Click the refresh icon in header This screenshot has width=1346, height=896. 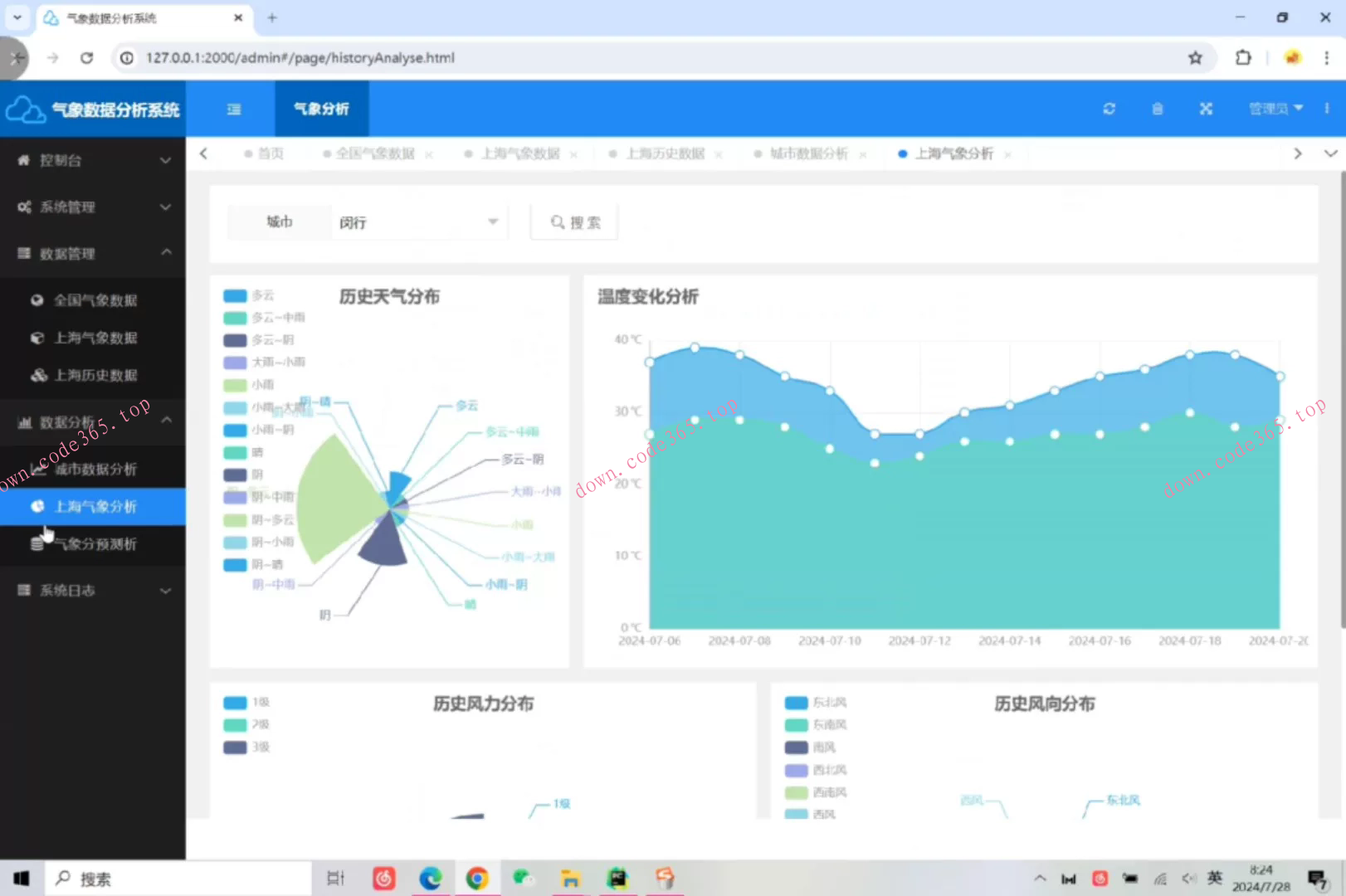click(x=1109, y=109)
